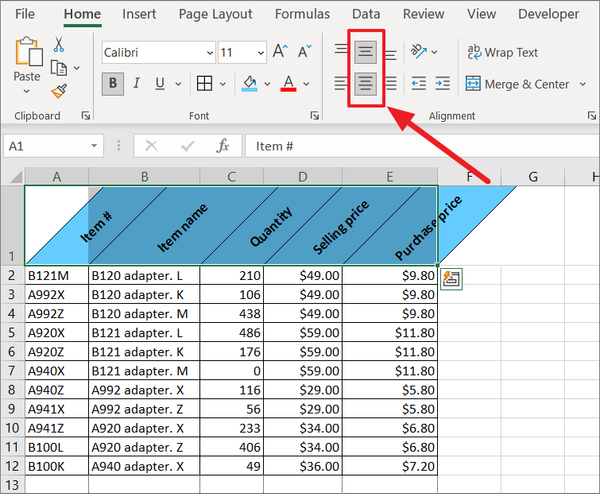
Task: Expand the Borders dropdown arrow
Action: [223, 83]
